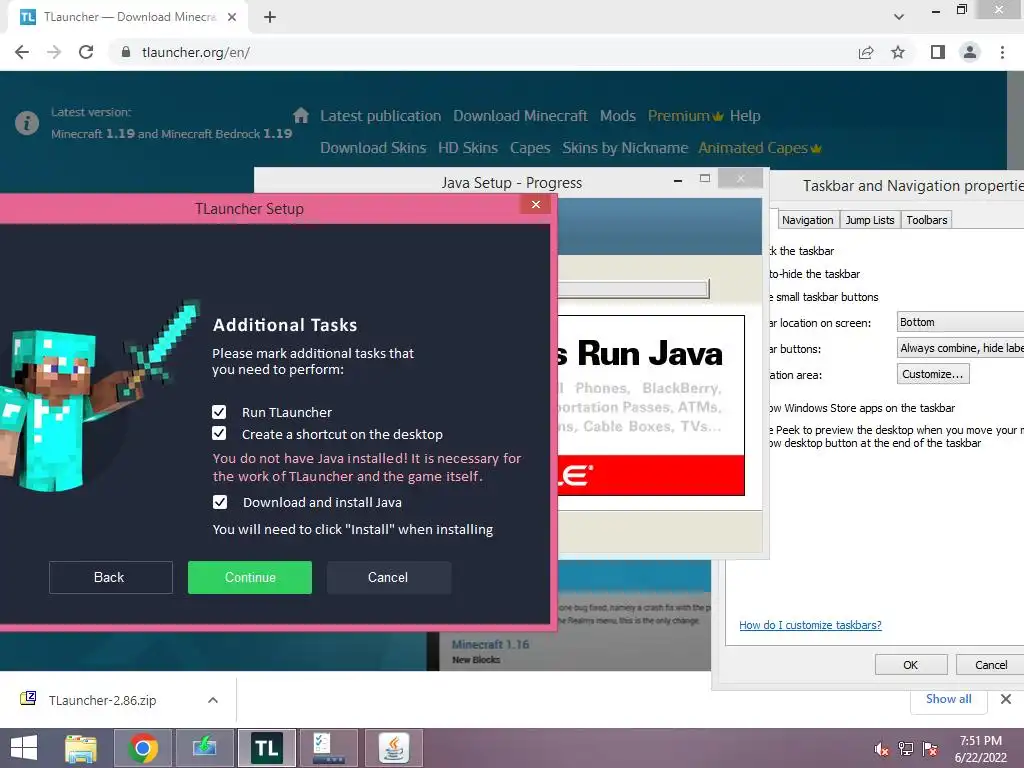Click the browser Back arrow
Viewport: 1024px width, 768px height.
22,52
